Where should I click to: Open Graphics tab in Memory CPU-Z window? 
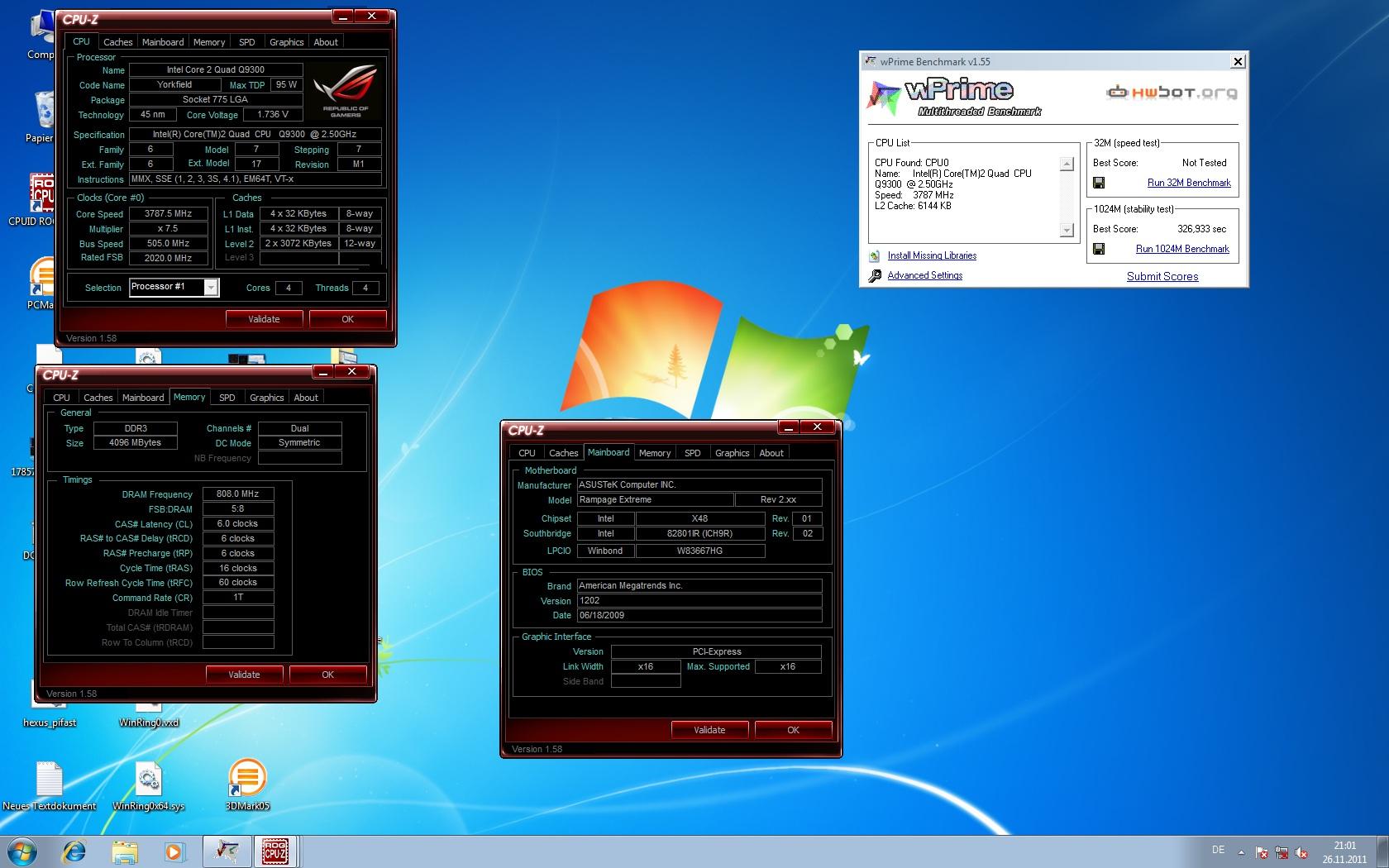pos(266,398)
